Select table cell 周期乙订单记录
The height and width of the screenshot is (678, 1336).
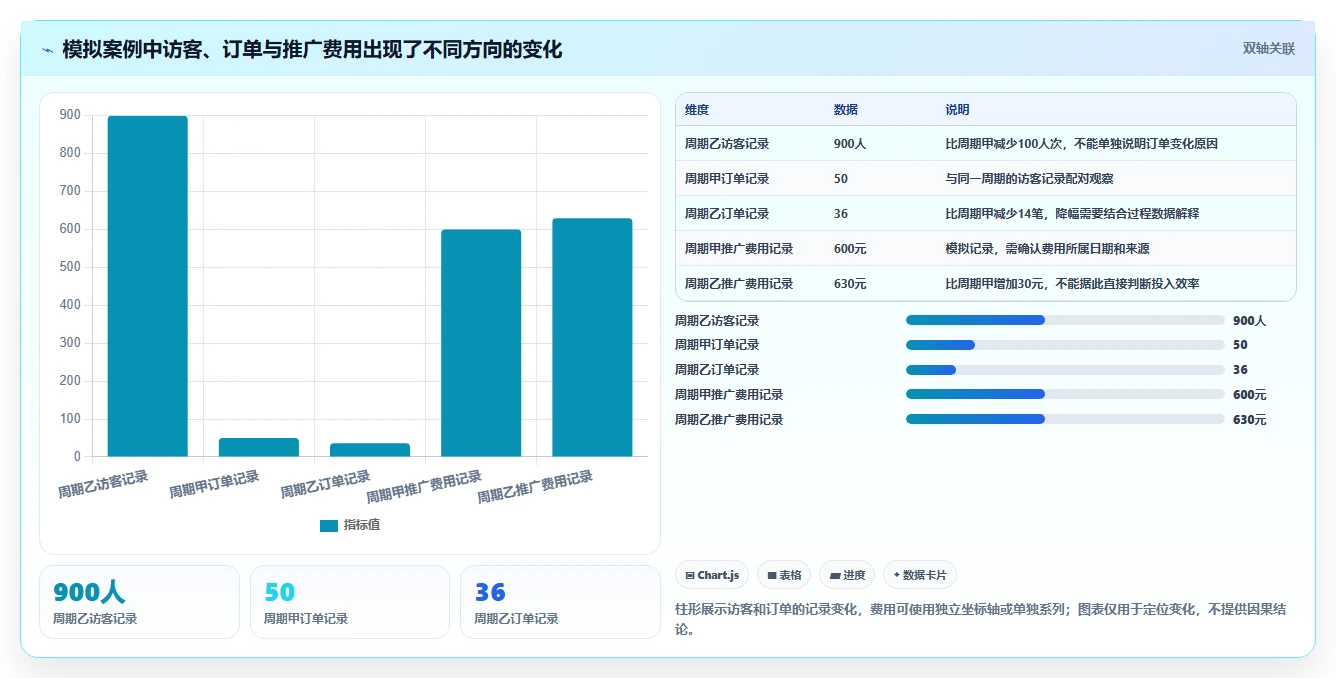click(727, 214)
